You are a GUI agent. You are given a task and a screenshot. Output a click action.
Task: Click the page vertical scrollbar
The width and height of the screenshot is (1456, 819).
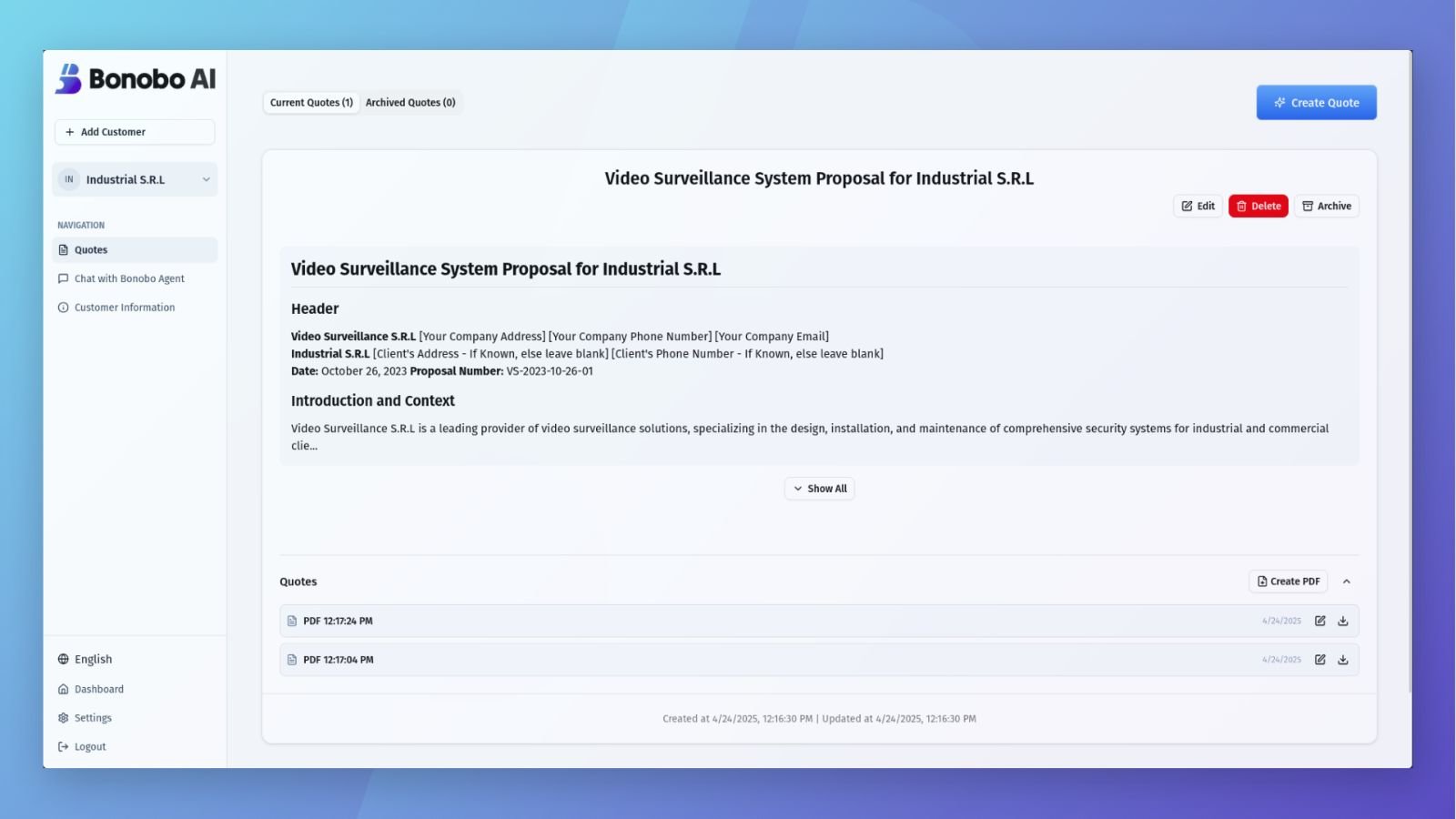(1410, 371)
